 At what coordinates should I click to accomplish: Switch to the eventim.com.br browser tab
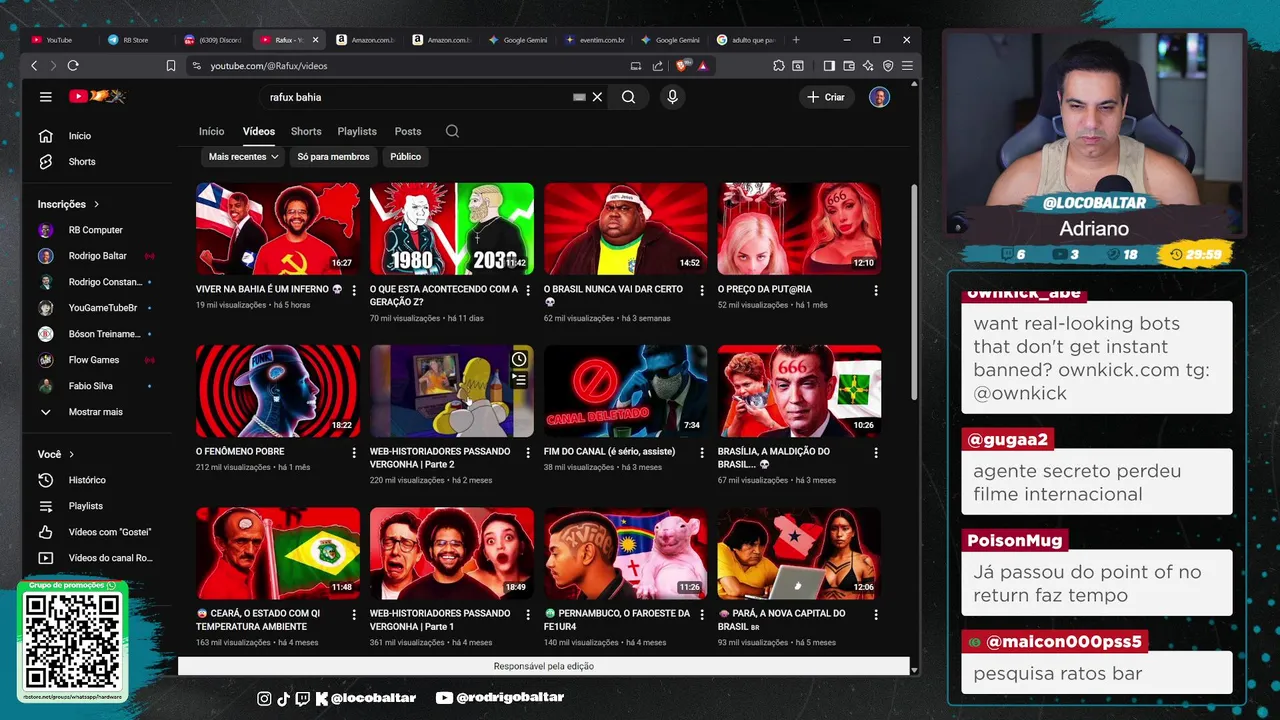click(594, 40)
